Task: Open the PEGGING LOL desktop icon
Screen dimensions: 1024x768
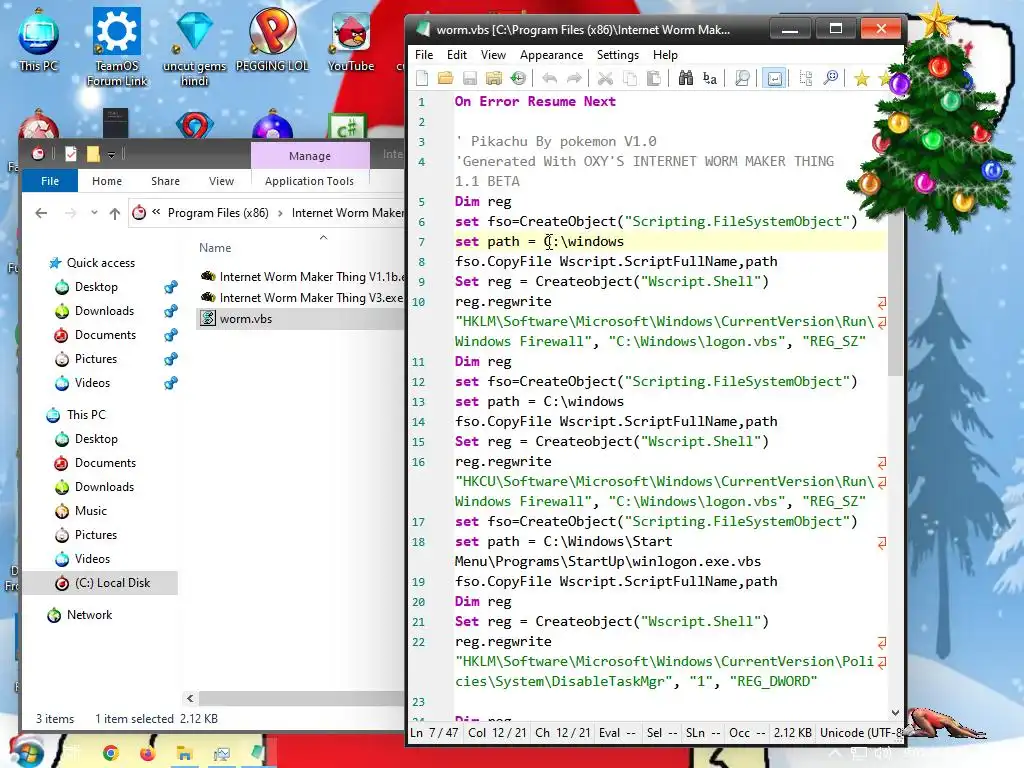Action: (x=272, y=40)
